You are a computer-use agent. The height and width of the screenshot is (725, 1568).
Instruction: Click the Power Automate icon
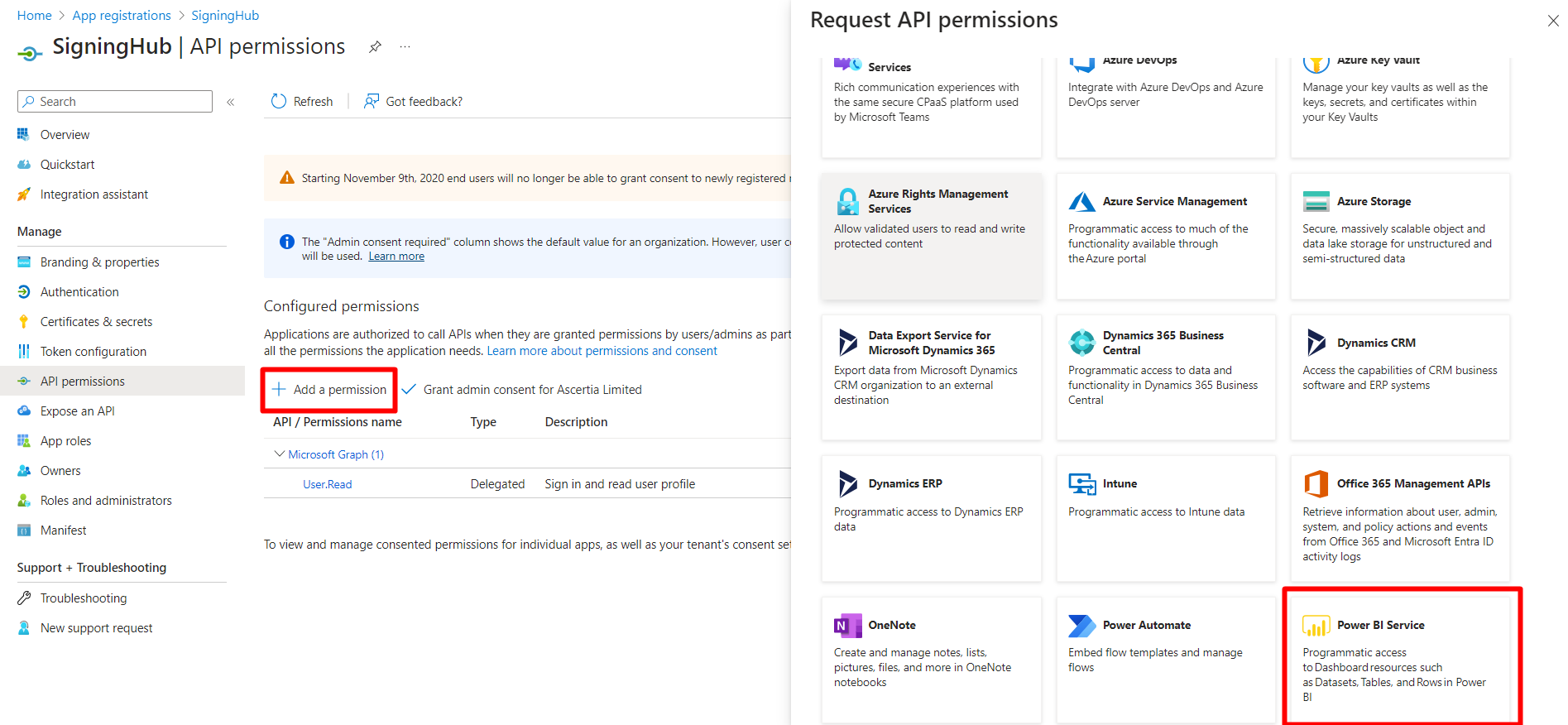coord(1081,625)
